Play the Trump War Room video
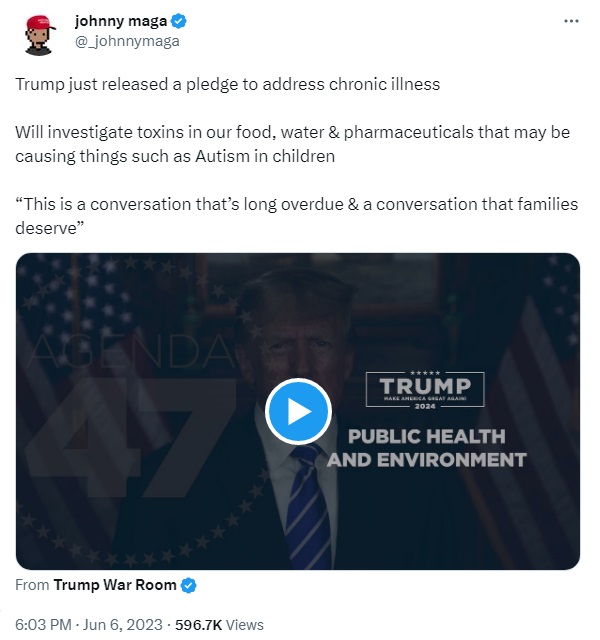This screenshot has width=600, height=640. [x=298, y=411]
